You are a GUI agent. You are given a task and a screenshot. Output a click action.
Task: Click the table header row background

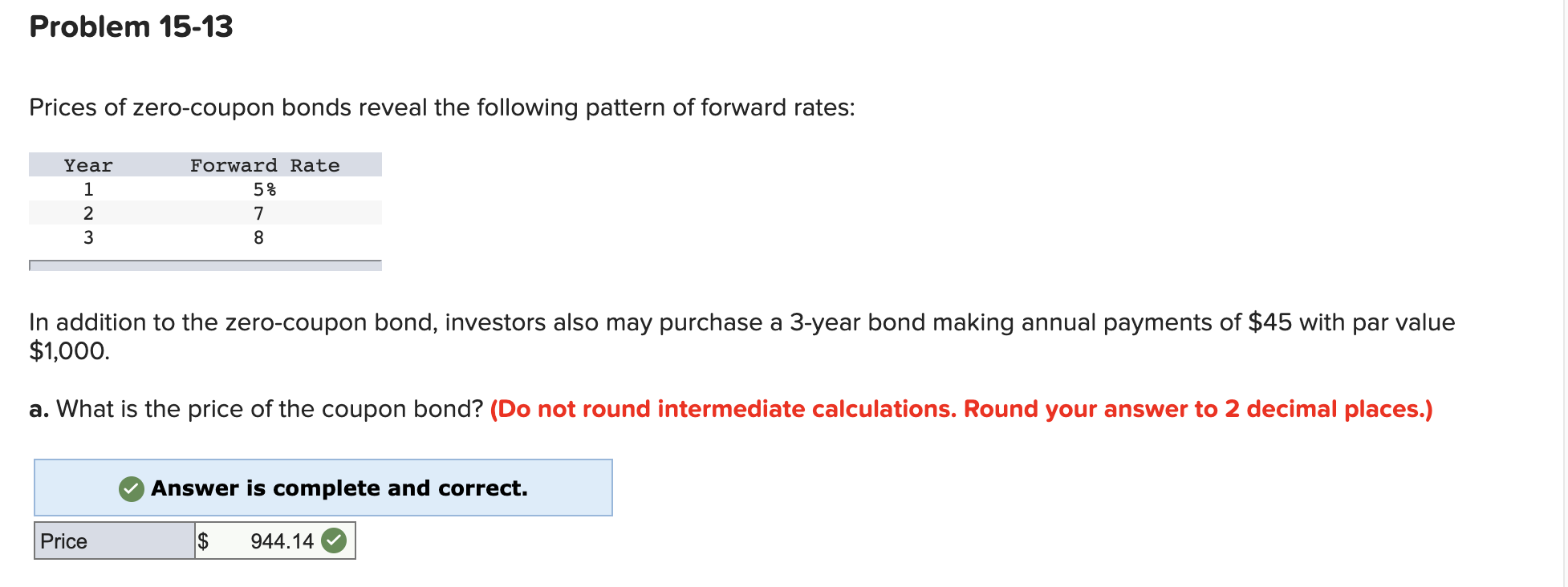[205, 165]
